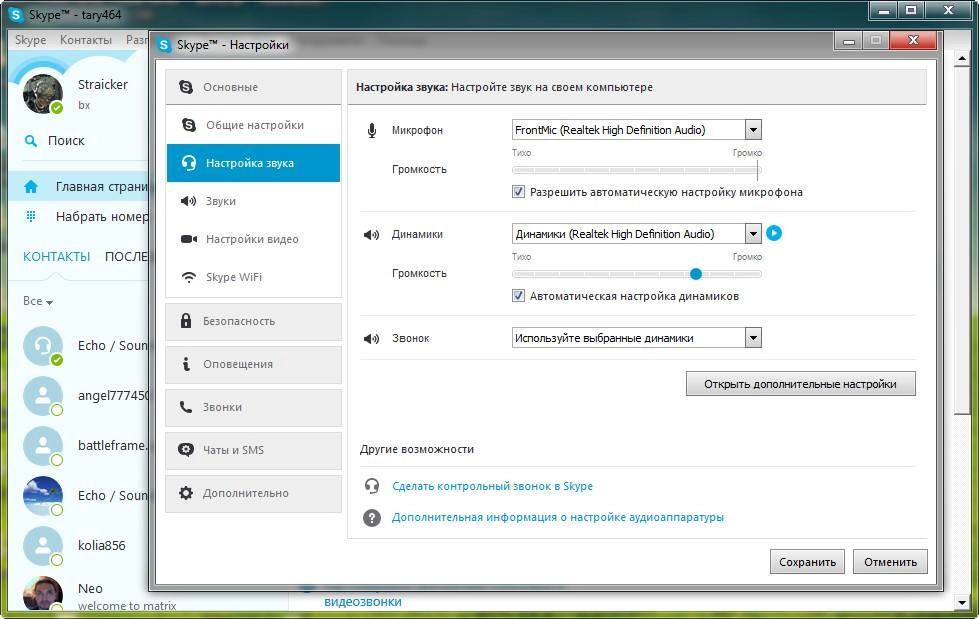Viewport: 979px width, 619px height.
Task: Click the Отменить button
Action: pyautogui.click(x=890, y=562)
